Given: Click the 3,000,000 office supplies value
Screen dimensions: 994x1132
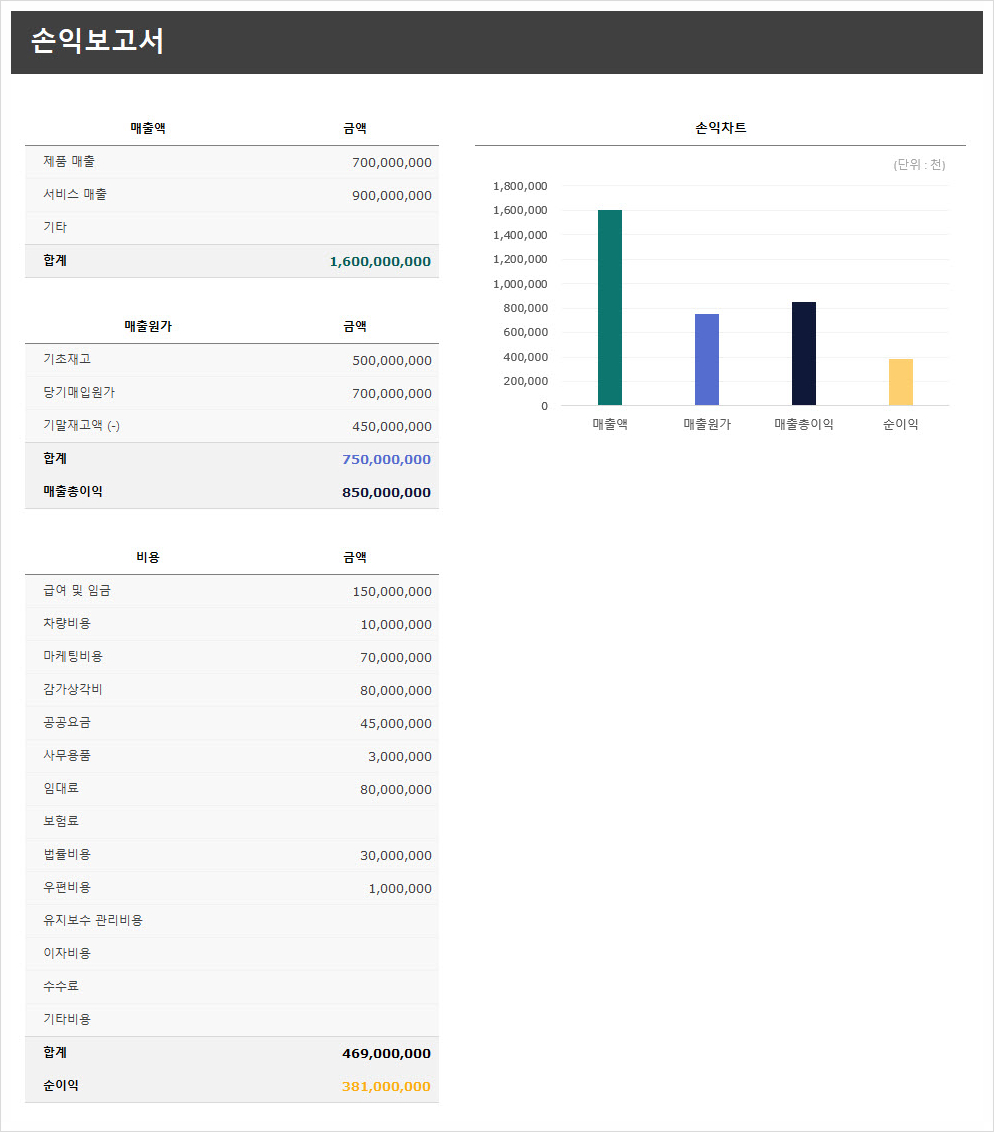Looking at the screenshot, I should click(x=399, y=757).
